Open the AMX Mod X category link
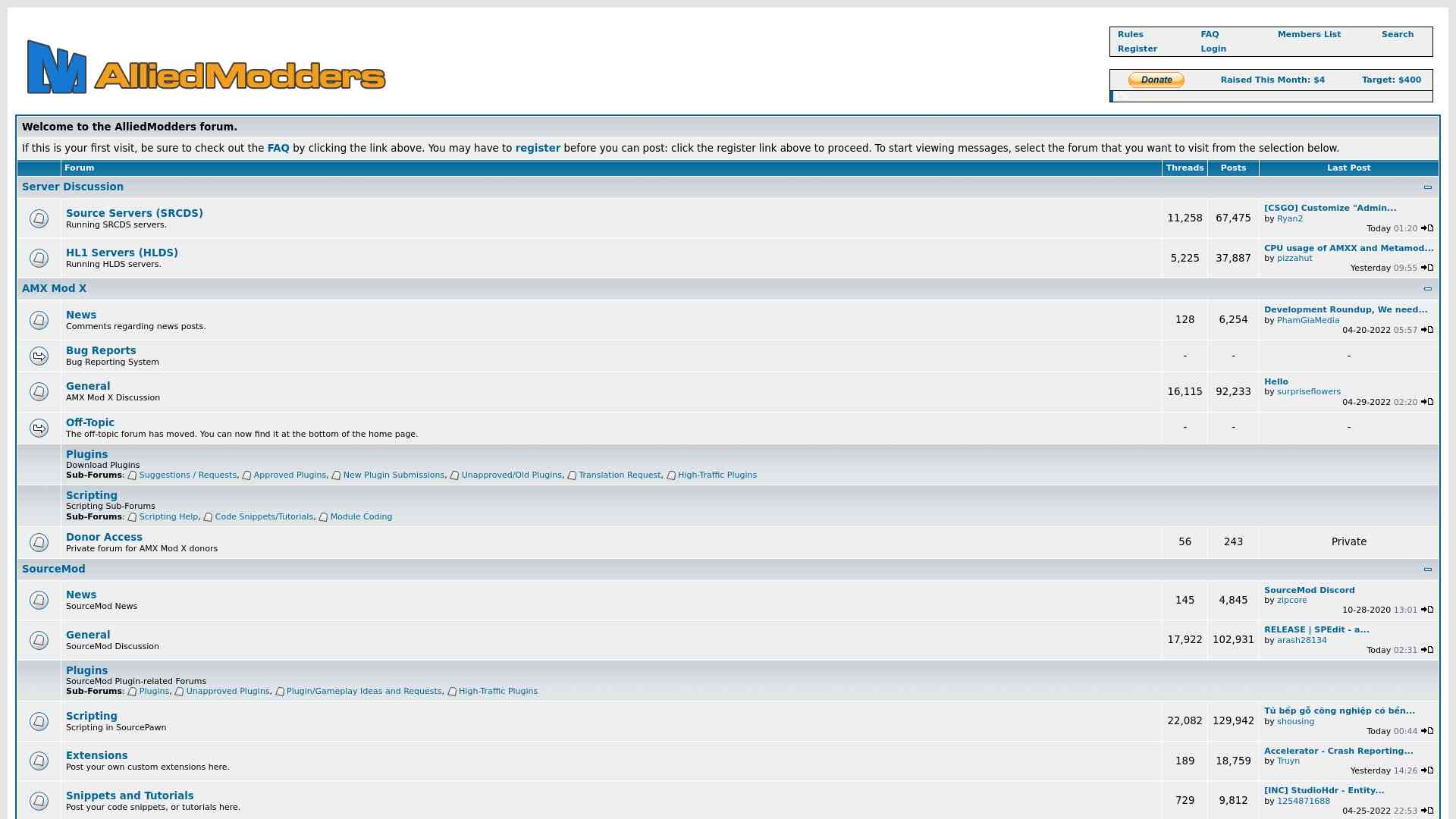This screenshot has height=819, width=1456. click(54, 288)
